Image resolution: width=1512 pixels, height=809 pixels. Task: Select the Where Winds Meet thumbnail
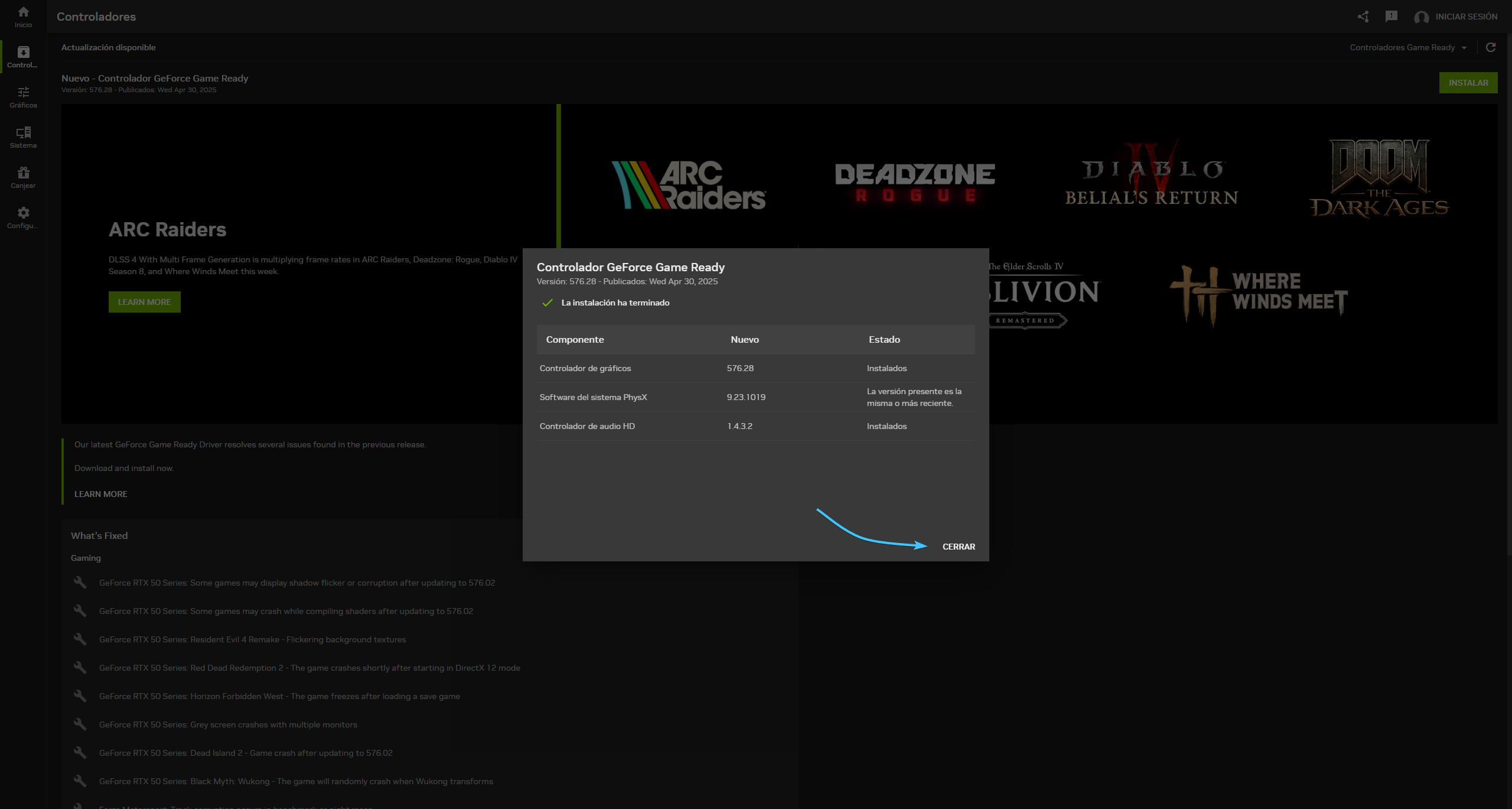(1259, 295)
